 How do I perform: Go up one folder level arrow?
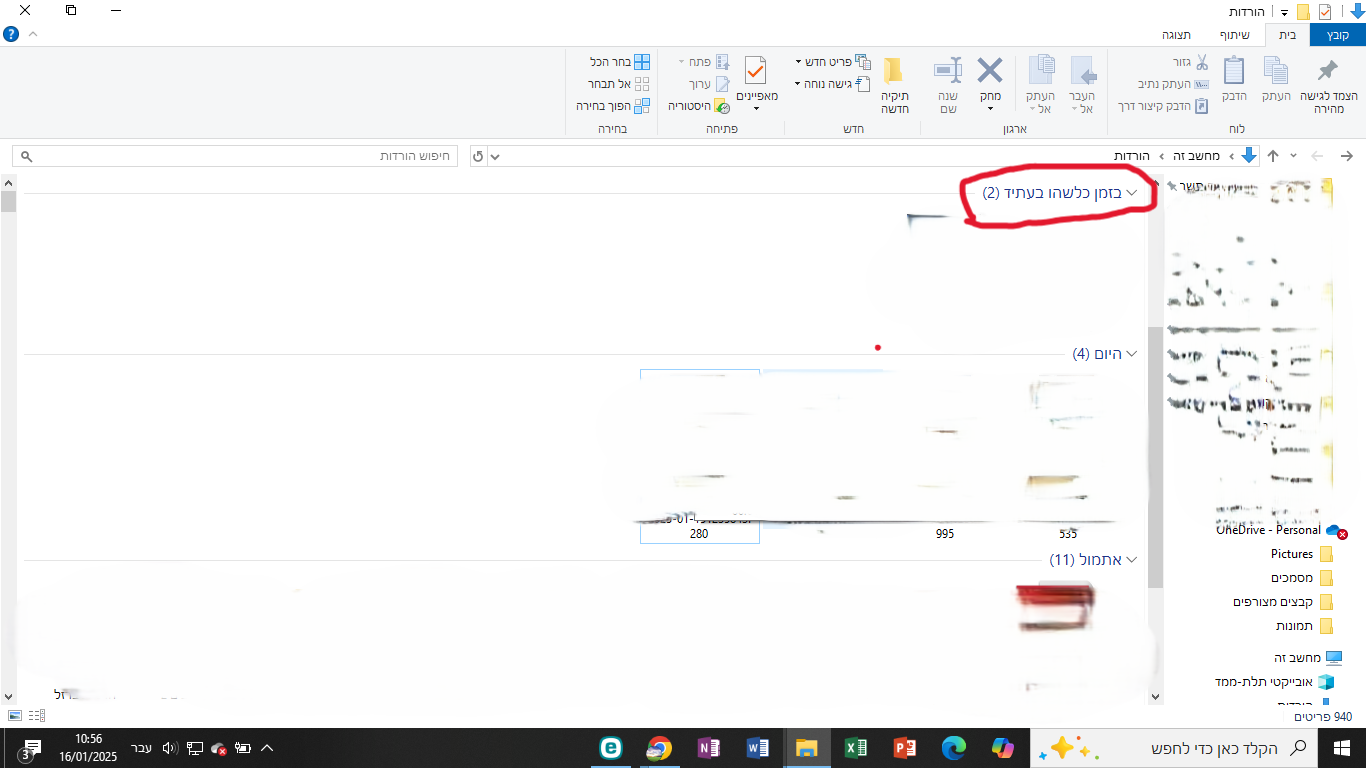click(x=1273, y=156)
